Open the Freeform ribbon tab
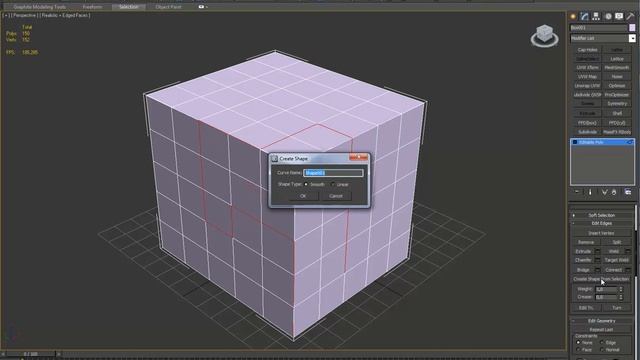Screen dimensions: 640x360 point(92,7)
